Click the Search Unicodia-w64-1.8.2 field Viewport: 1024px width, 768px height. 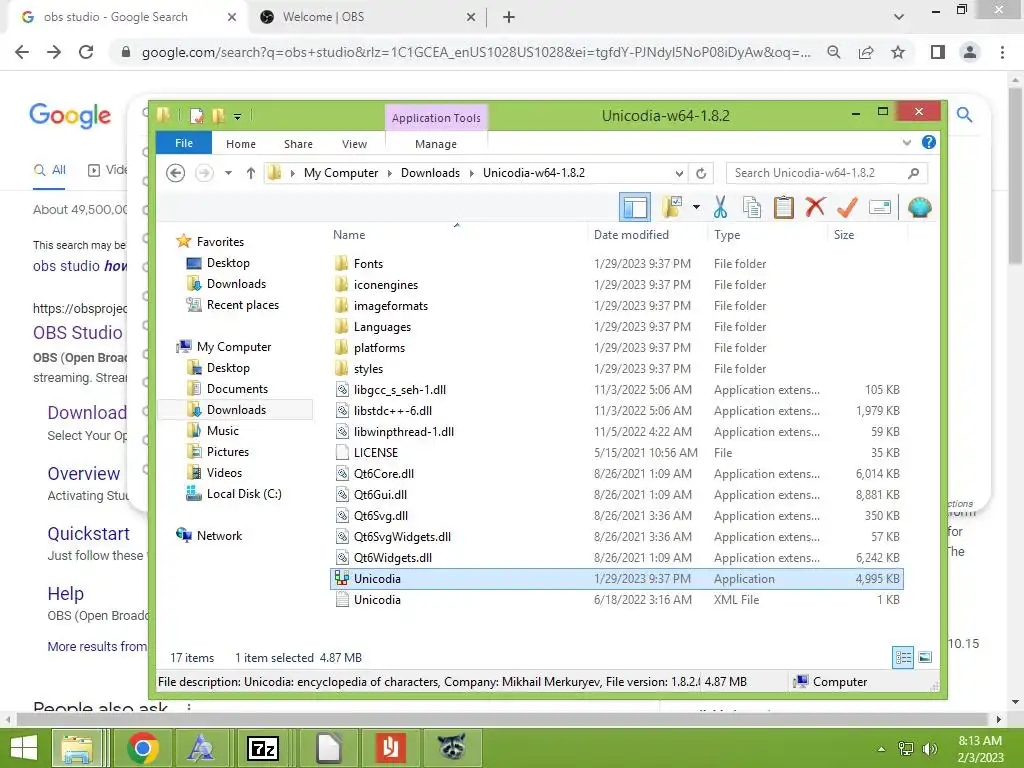click(826, 173)
